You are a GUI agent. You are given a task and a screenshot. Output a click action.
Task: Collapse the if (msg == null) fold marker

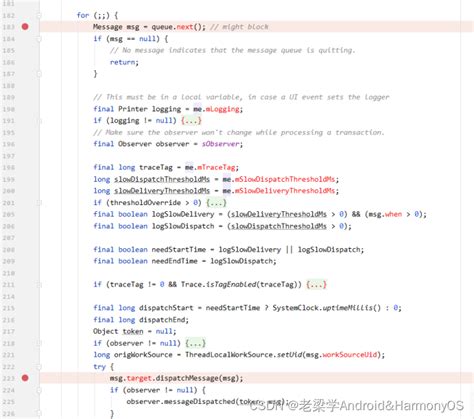click(x=39, y=39)
